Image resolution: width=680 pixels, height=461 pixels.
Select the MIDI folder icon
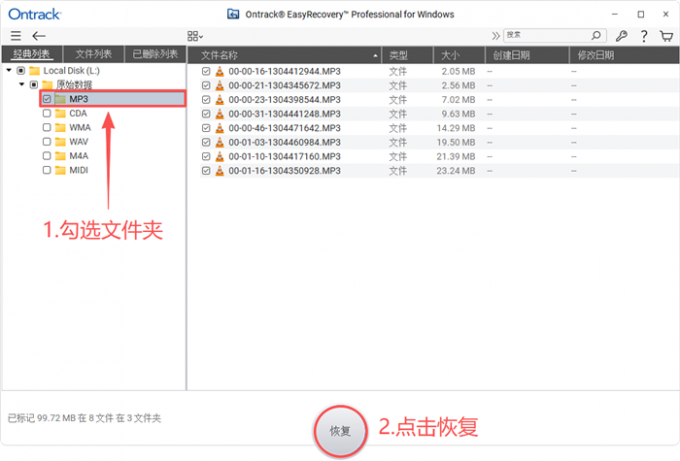tap(61, 170)
